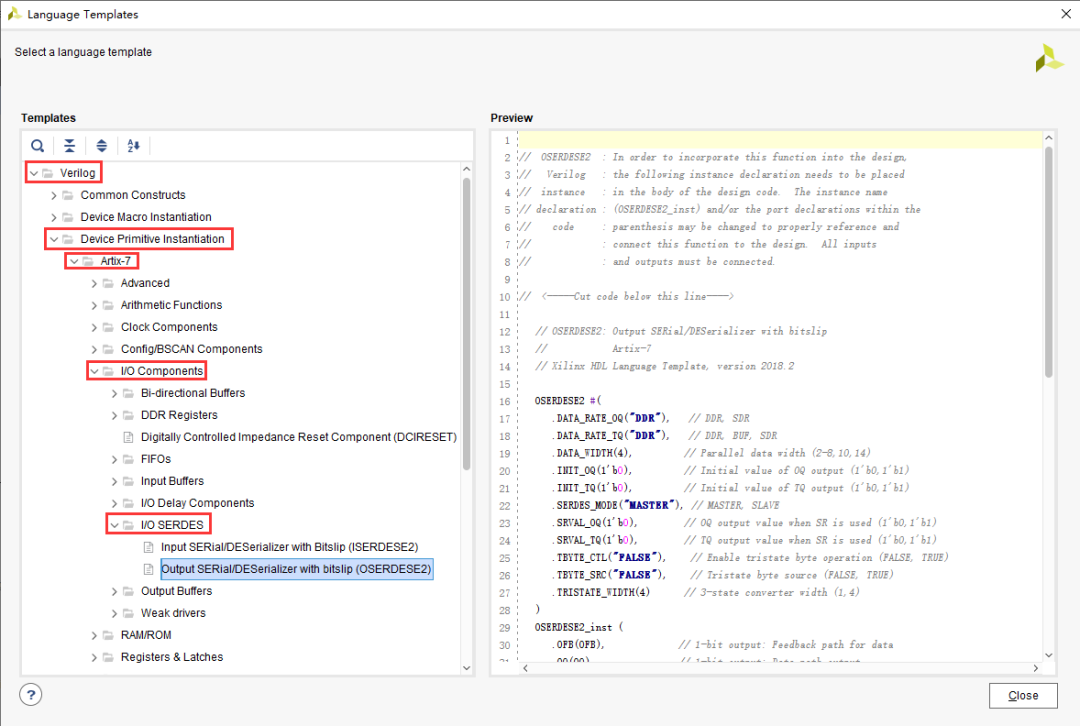Close the Language Templates window
Viewport: 1080px width, 726px height.
(x=1066, y=14)
